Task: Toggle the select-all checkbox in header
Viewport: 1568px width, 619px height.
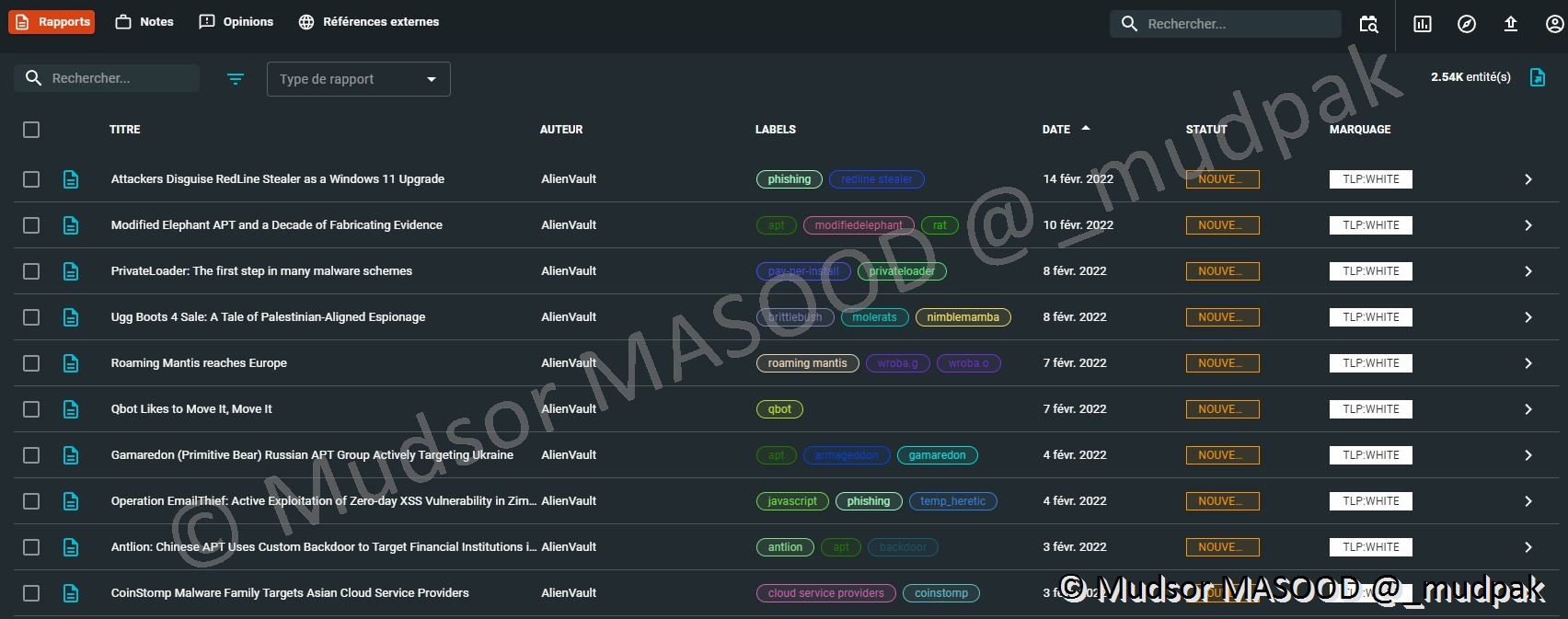Action: (31, 130)
